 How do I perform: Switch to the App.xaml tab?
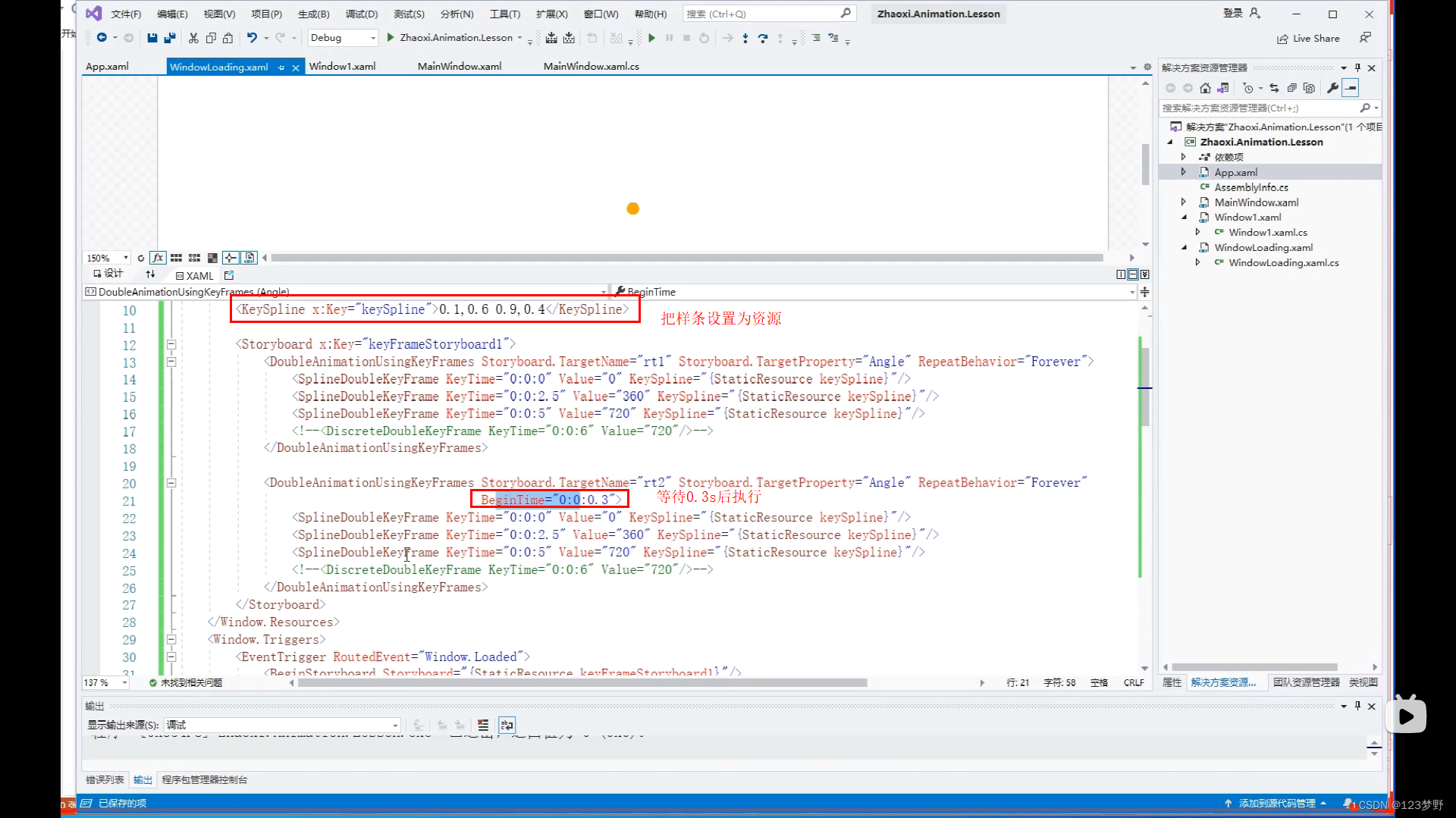pos(107,67)
